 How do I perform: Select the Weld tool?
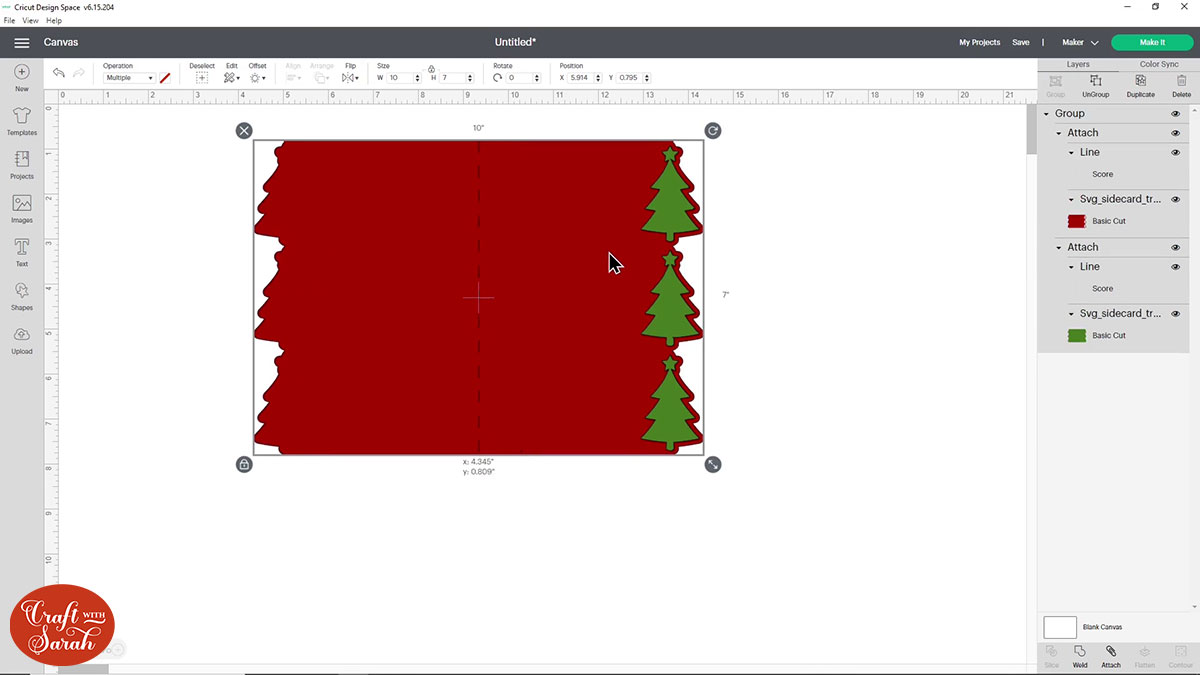point(1080,656)
